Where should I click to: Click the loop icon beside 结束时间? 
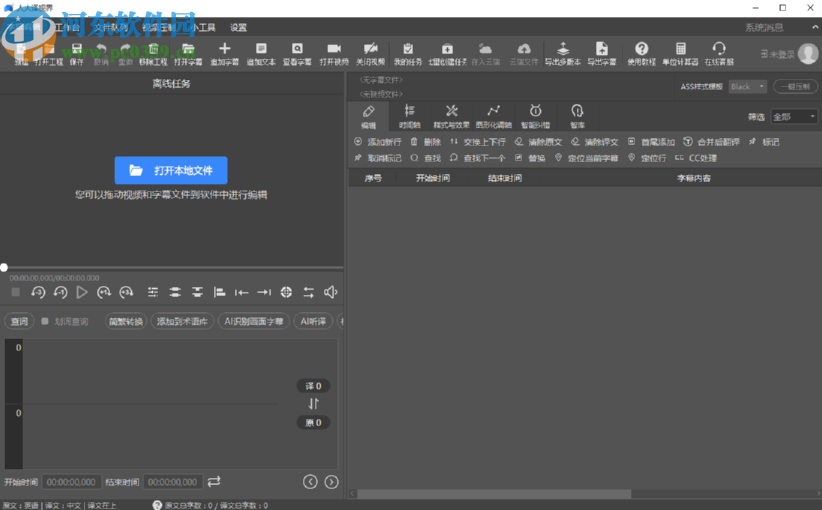click(214, 482)
